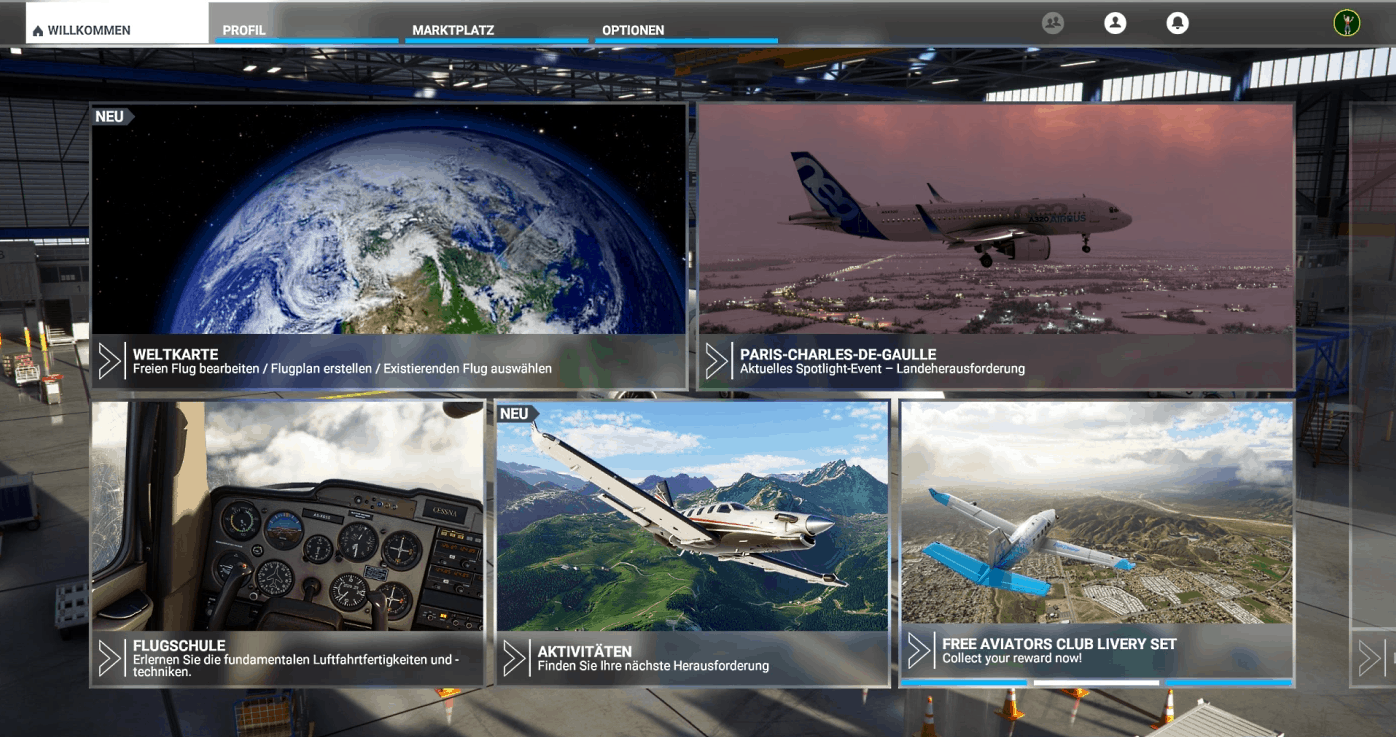The height and width of the screenshot is (737, 1396).
Task: Click the arrow icon beside Aktivitäten
Action: click(514, 658)
